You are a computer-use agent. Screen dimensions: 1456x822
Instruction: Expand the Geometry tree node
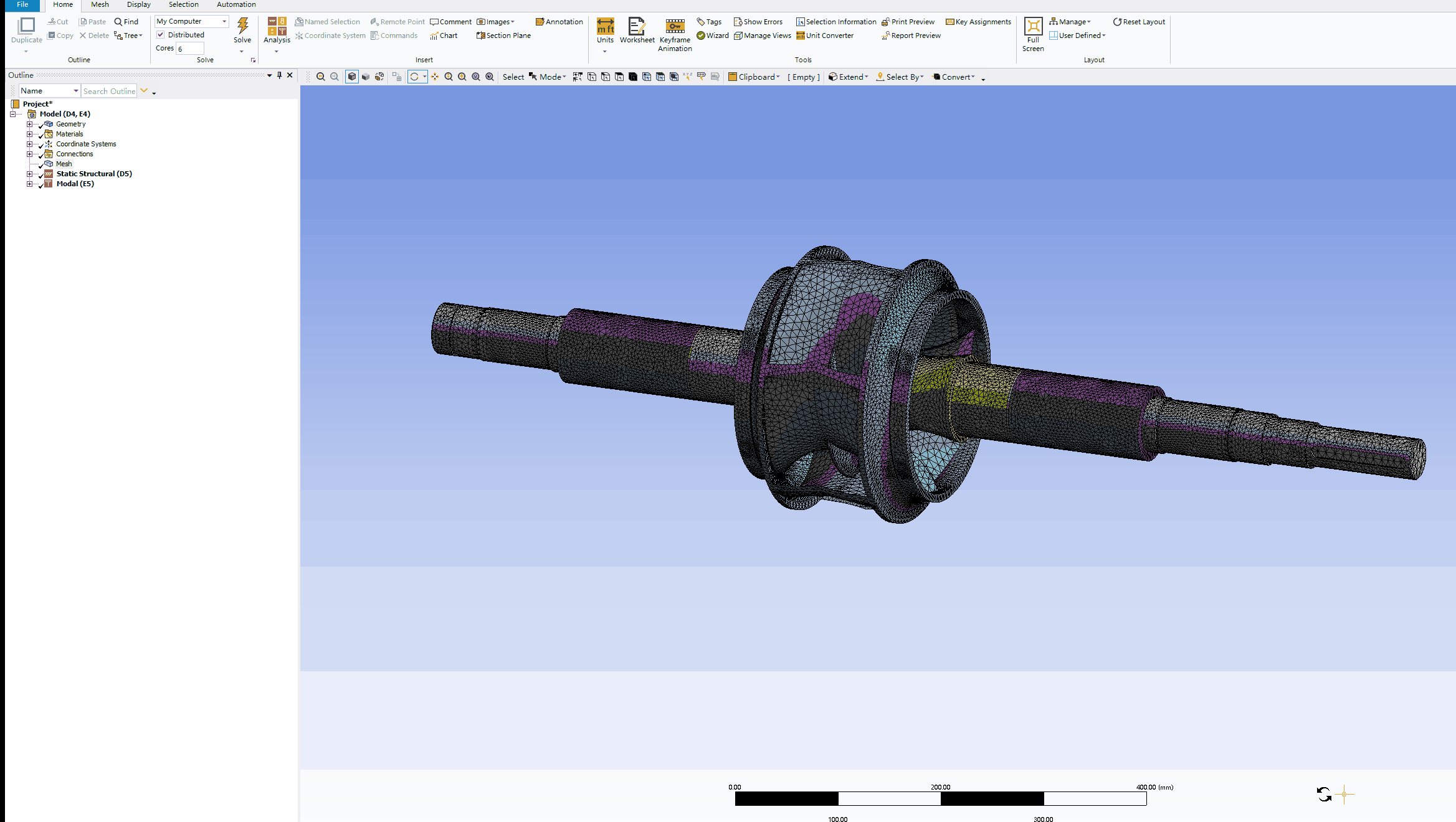point(29,124)
